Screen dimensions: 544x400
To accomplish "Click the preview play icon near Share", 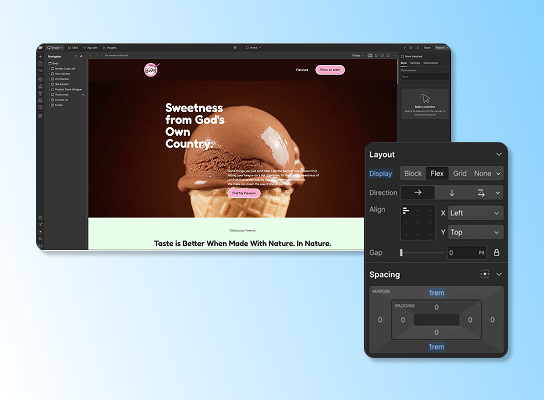I will point(418,48).
